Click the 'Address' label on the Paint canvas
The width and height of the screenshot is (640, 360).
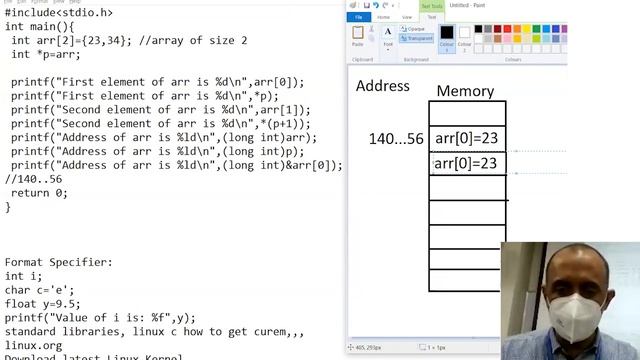(382, 86)
